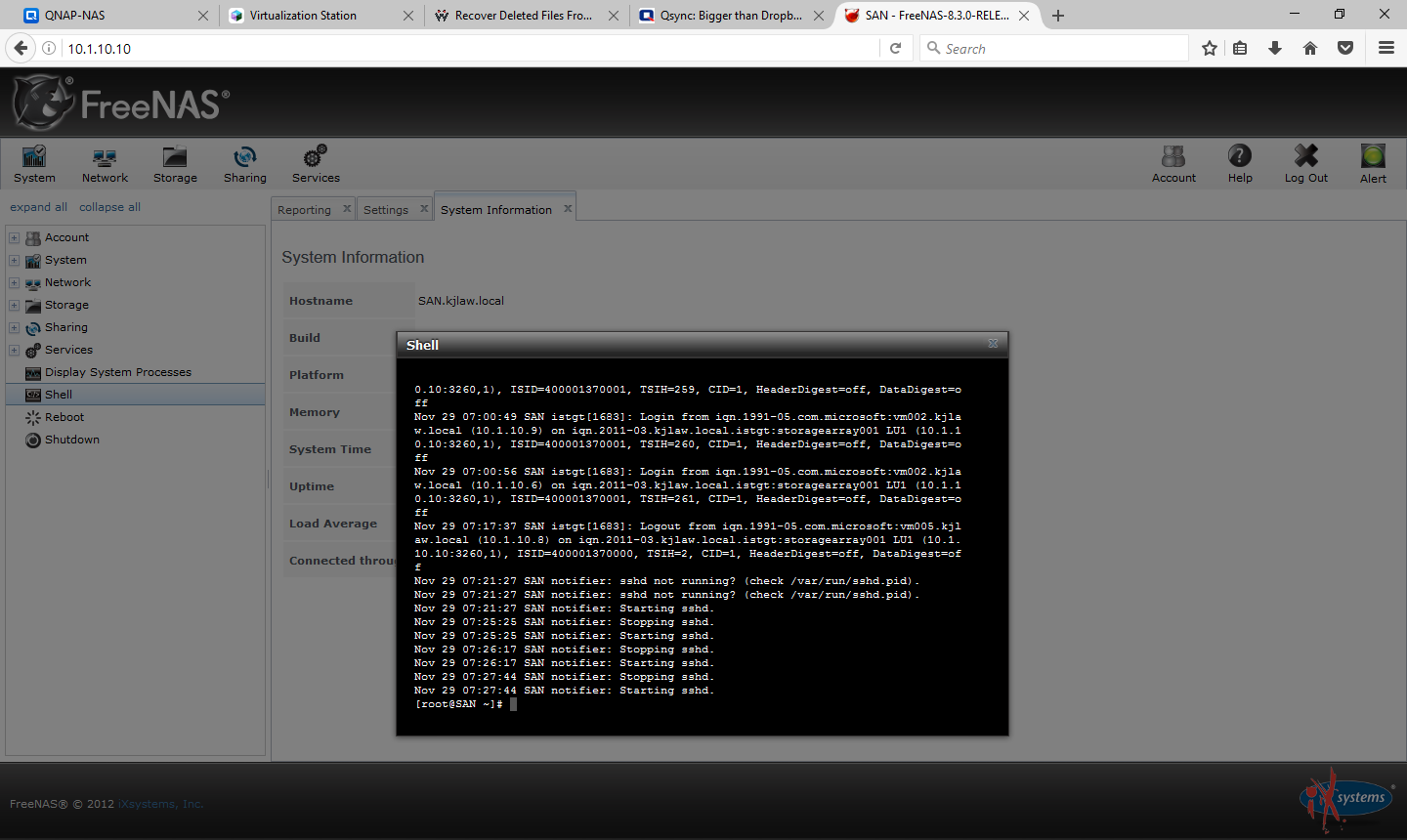The image size is (1407, 840).
Task: Click the iXsystems logo in footer
Action: 1345,798
